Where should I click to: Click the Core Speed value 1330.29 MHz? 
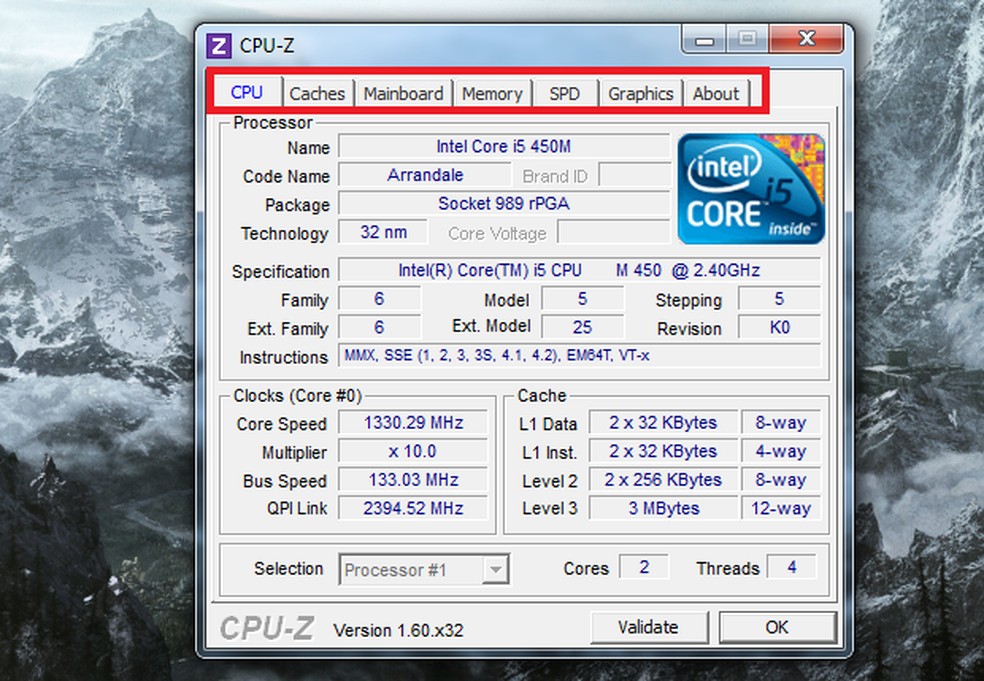(x=413, y=422)
